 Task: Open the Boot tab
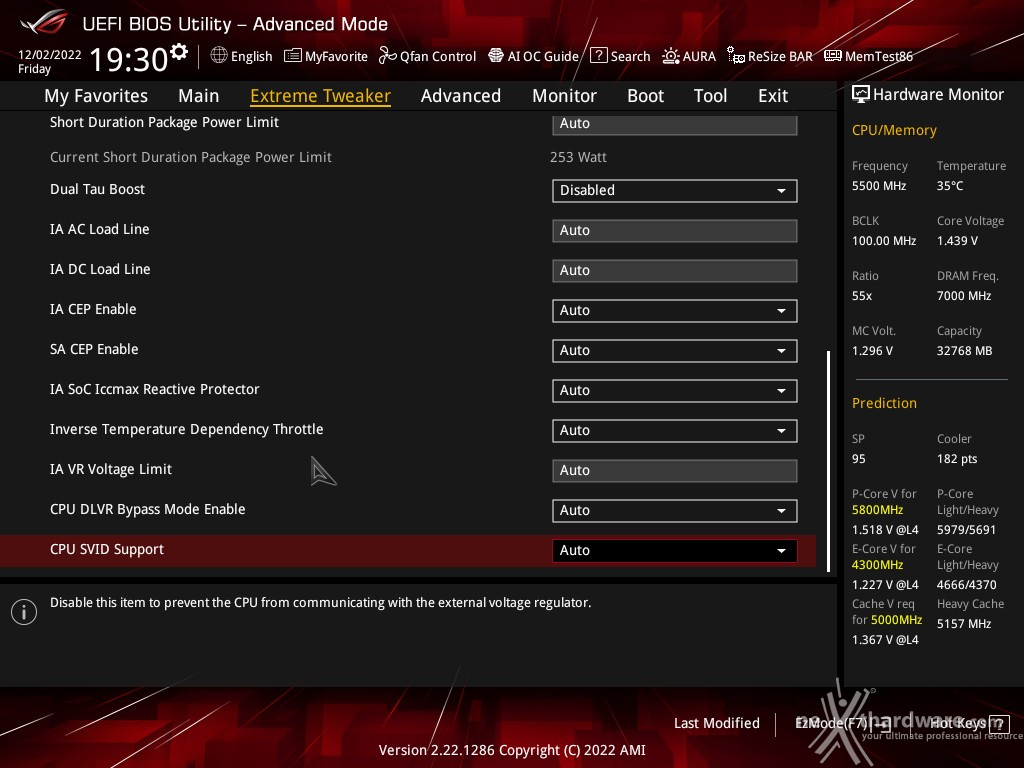(x=645, y=96)
